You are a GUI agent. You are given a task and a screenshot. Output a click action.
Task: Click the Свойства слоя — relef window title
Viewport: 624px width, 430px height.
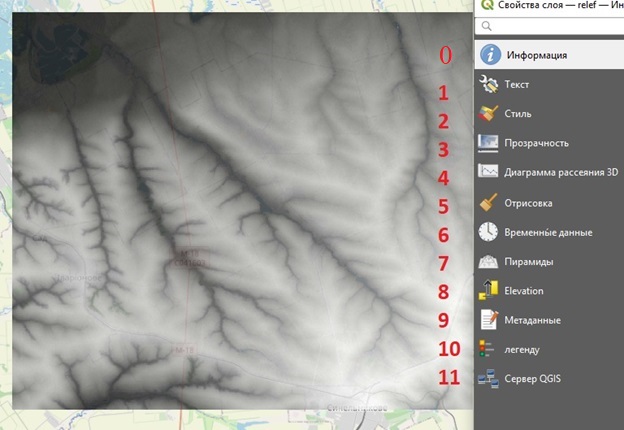pos(561,5)
